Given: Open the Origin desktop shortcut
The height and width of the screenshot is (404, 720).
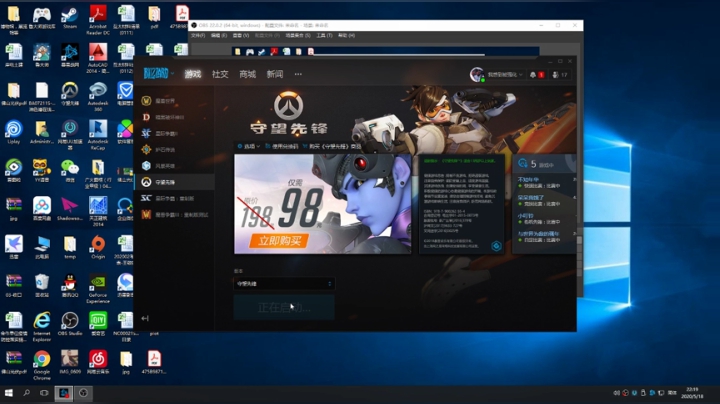Looking at the screenshot, I should 98,247.
